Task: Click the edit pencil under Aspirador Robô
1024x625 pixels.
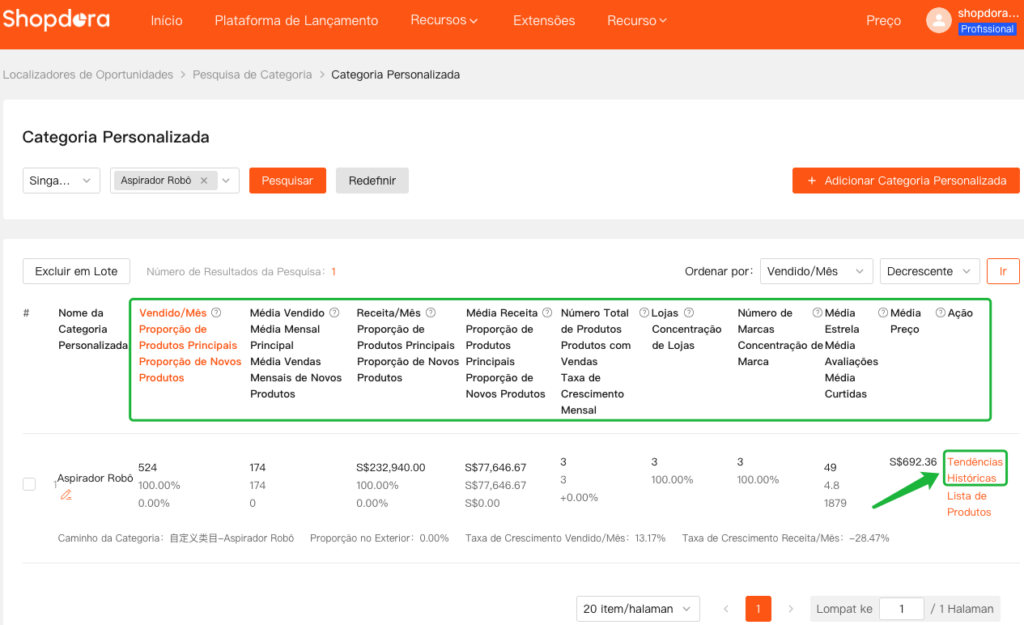Action: coord(66,494)
